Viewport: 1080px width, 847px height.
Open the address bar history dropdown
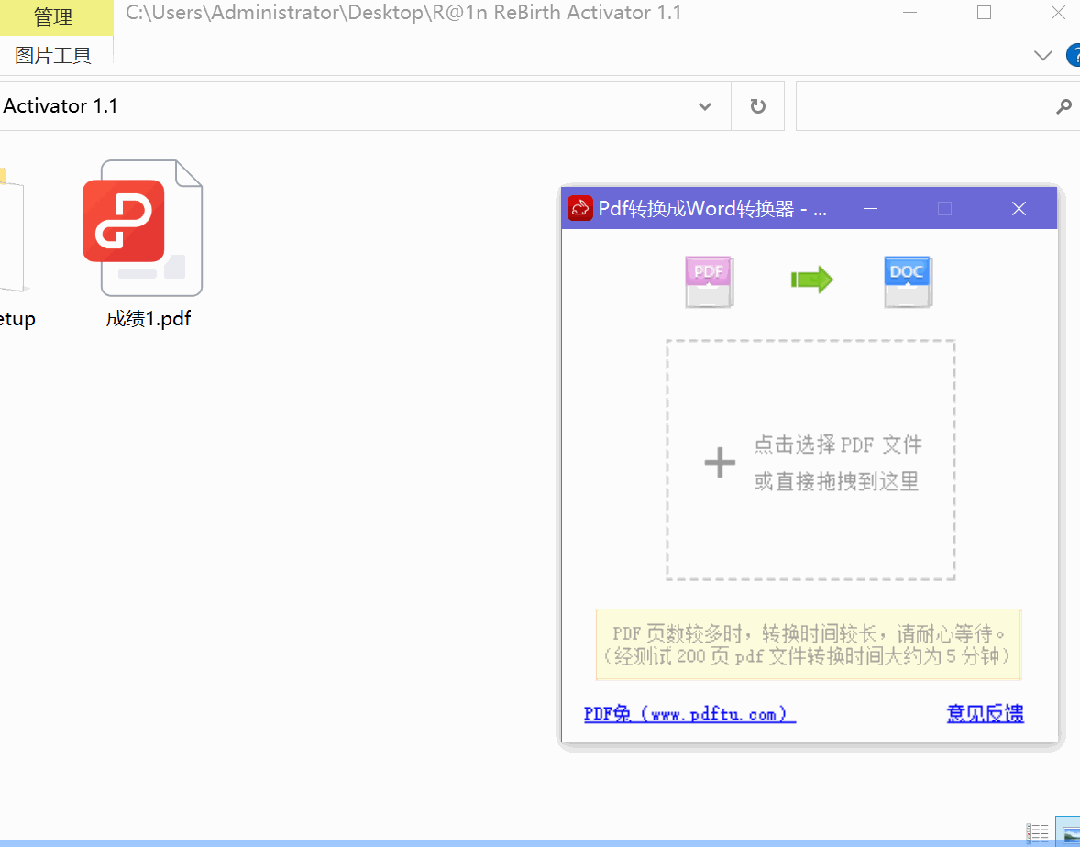[704, 105]
